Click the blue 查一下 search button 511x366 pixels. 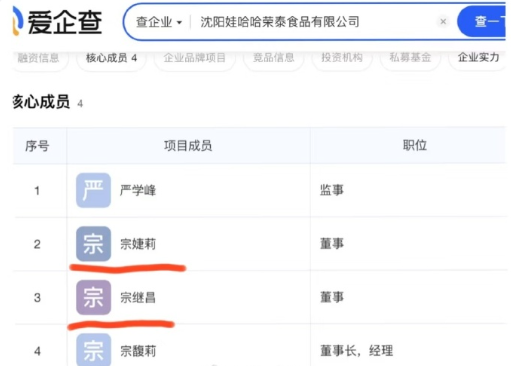[483, 22]
